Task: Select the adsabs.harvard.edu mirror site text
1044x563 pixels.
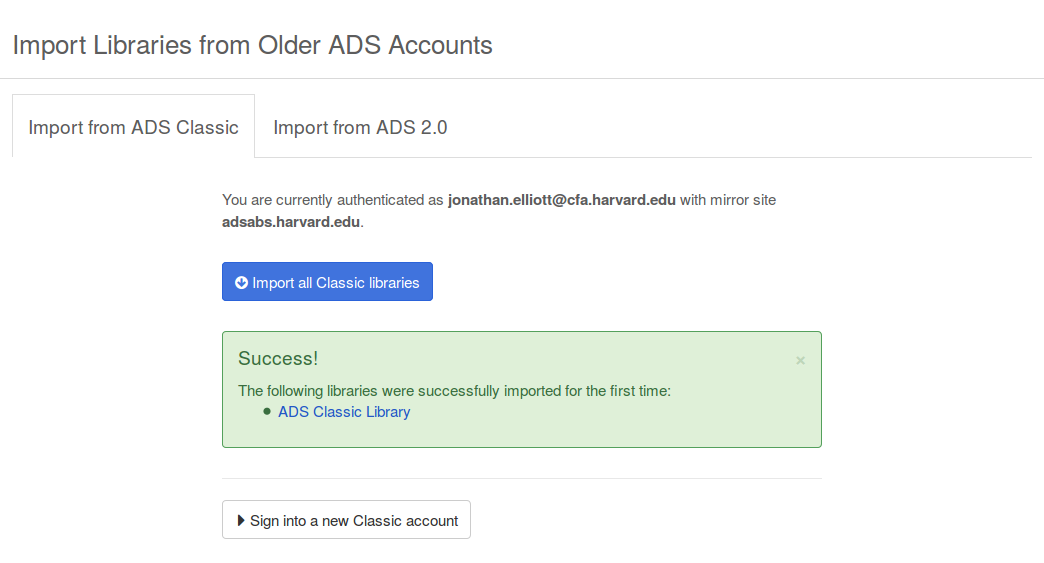Action: point(291,222)
